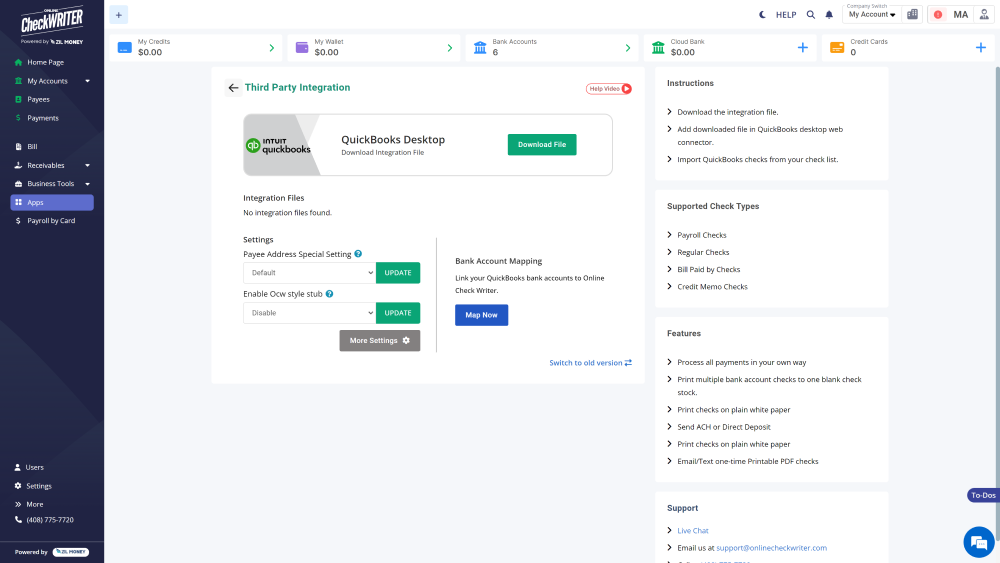This screenshot has width=1000, height=563.
Task: Add a Credit Card with the plus icon
Action: pyautogui.click(x=980, y=47)
